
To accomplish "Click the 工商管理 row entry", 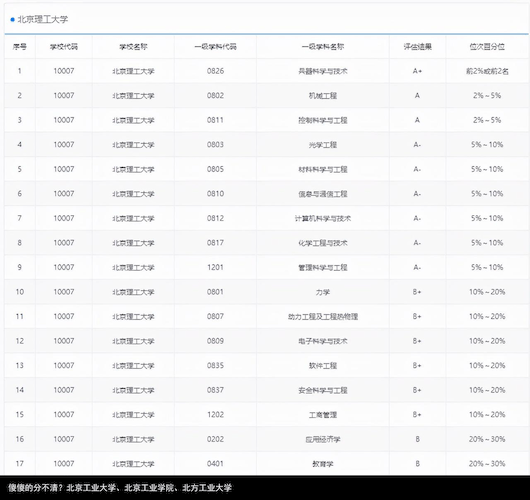I will 265,414.
